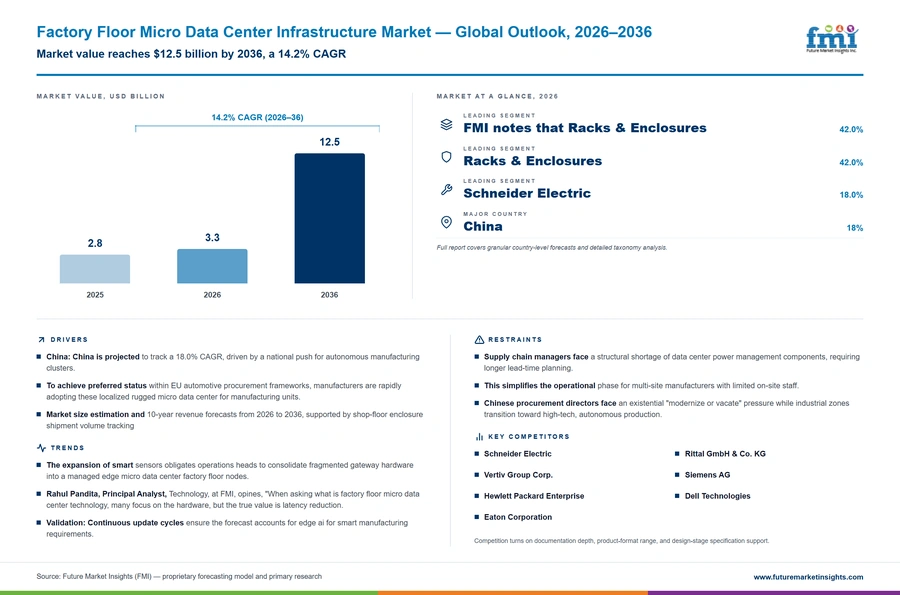Viewport: 900px width, 595px height.
Task: Click Vertiv Group Corp. competitor entry
Action: (518, 475)
